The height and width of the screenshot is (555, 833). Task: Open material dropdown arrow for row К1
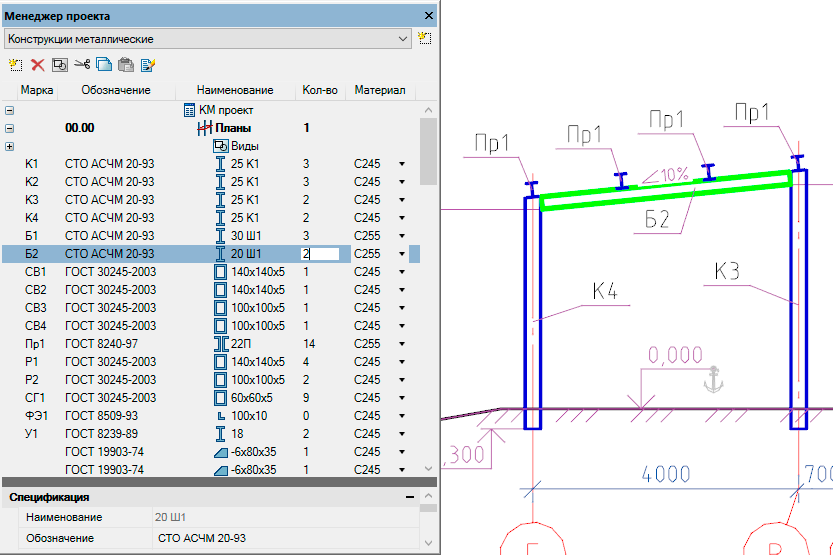coord(402,164)
